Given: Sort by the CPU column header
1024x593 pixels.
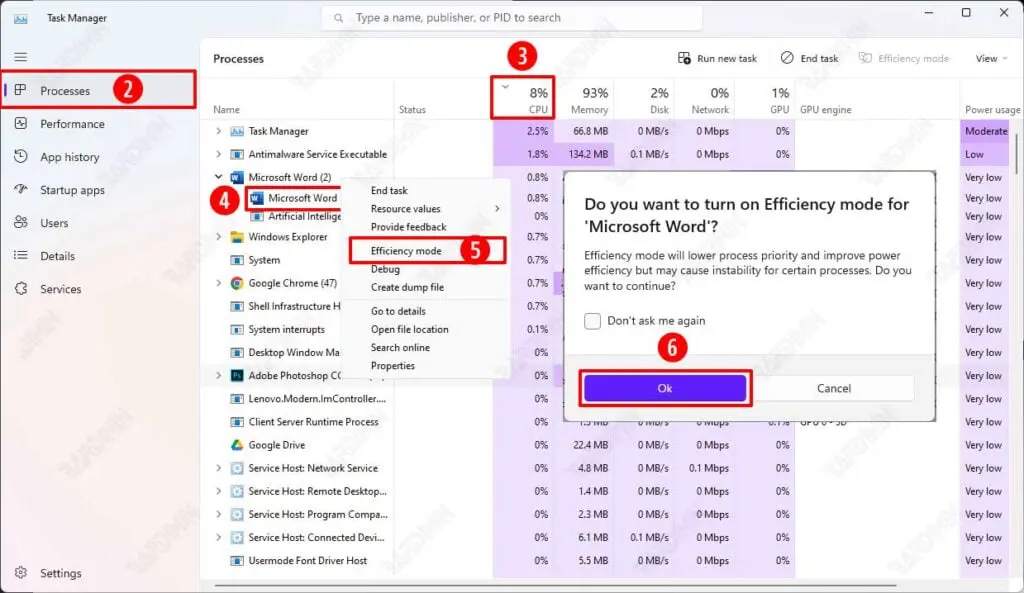Looking at the screenshot, I should [523, 98].
